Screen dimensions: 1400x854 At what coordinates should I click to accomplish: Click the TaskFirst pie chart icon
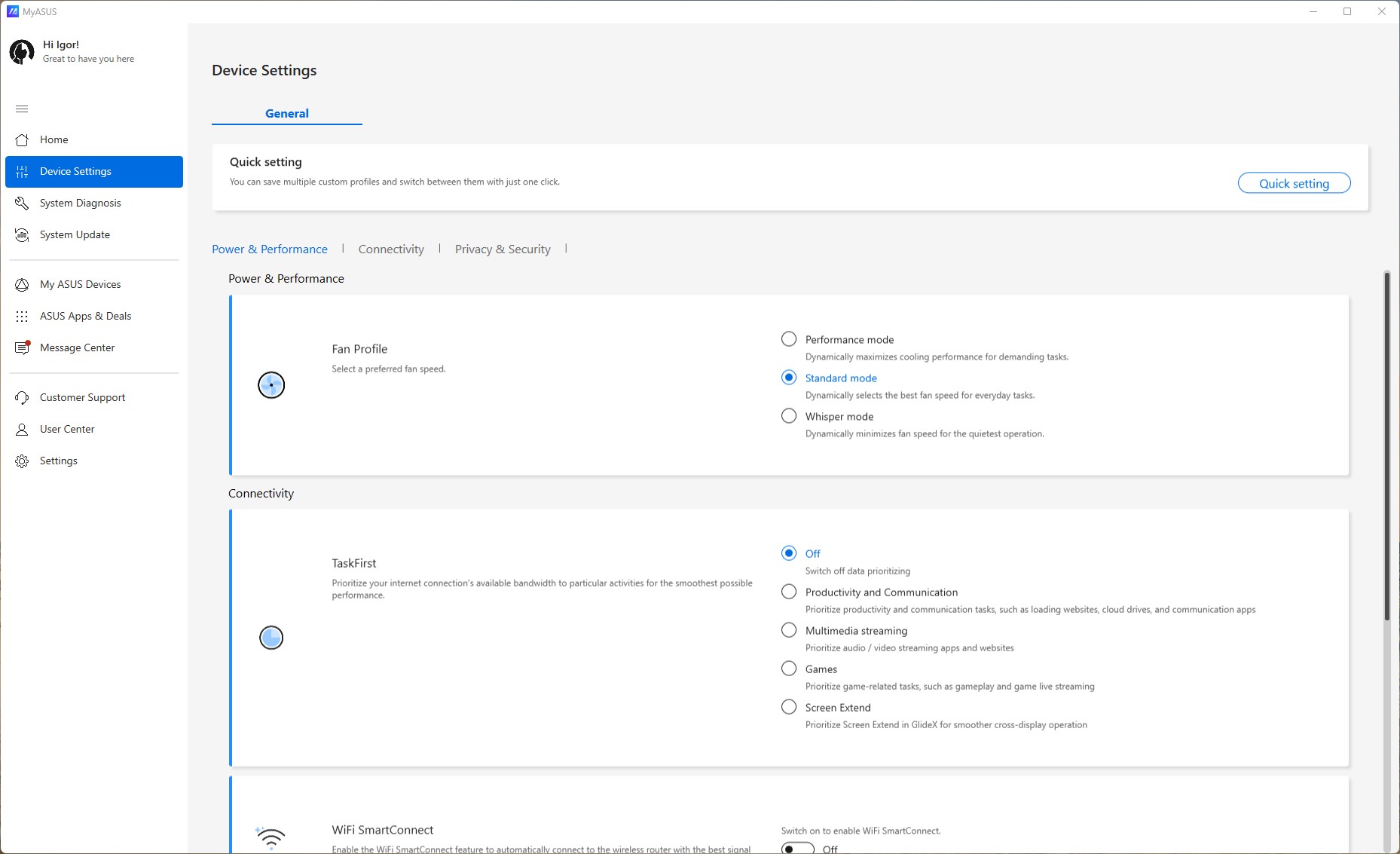(271, 638)
